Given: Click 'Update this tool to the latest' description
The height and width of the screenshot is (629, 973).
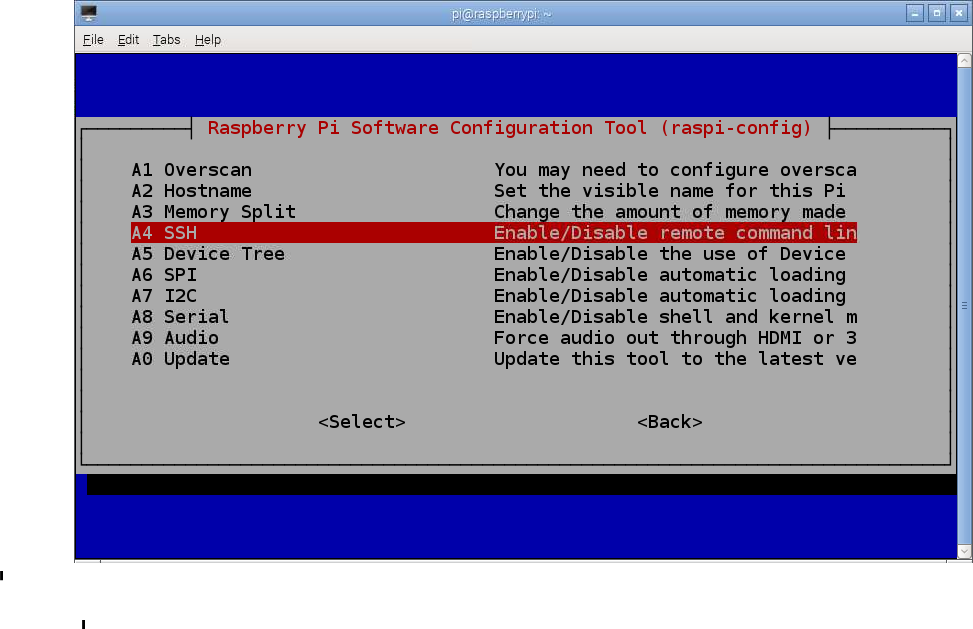Looking at the screenshot, I should [x=658, y=359].
